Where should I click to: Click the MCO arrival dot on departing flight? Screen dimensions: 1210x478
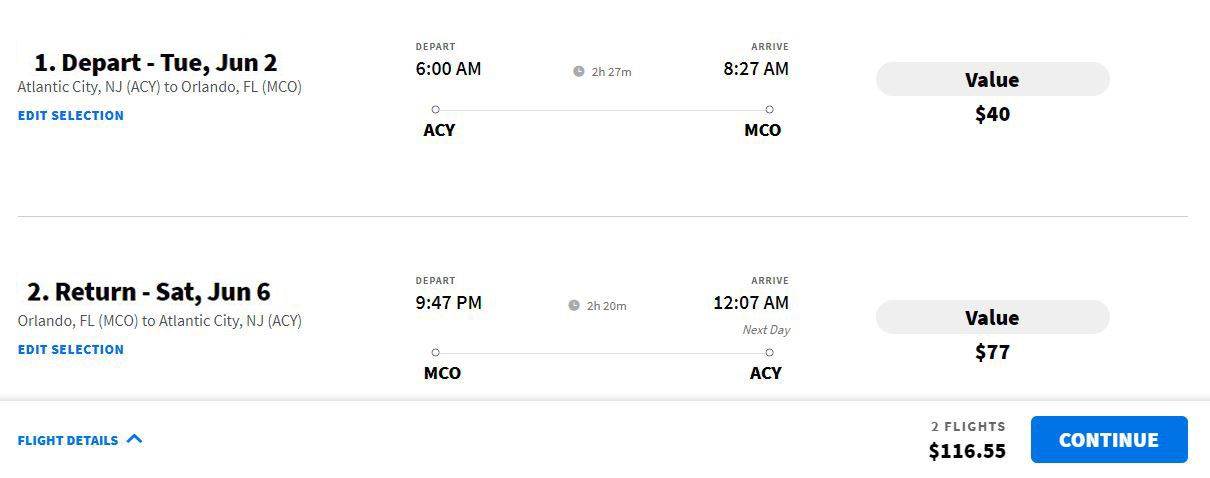pos(769,109)
